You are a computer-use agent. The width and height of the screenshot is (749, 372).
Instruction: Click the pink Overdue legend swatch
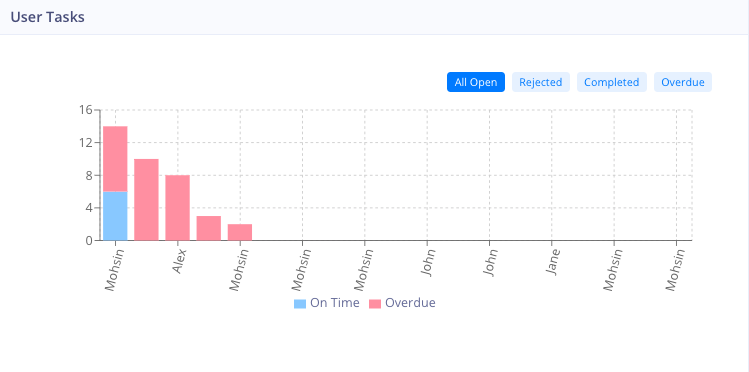(x=375, y=304)
